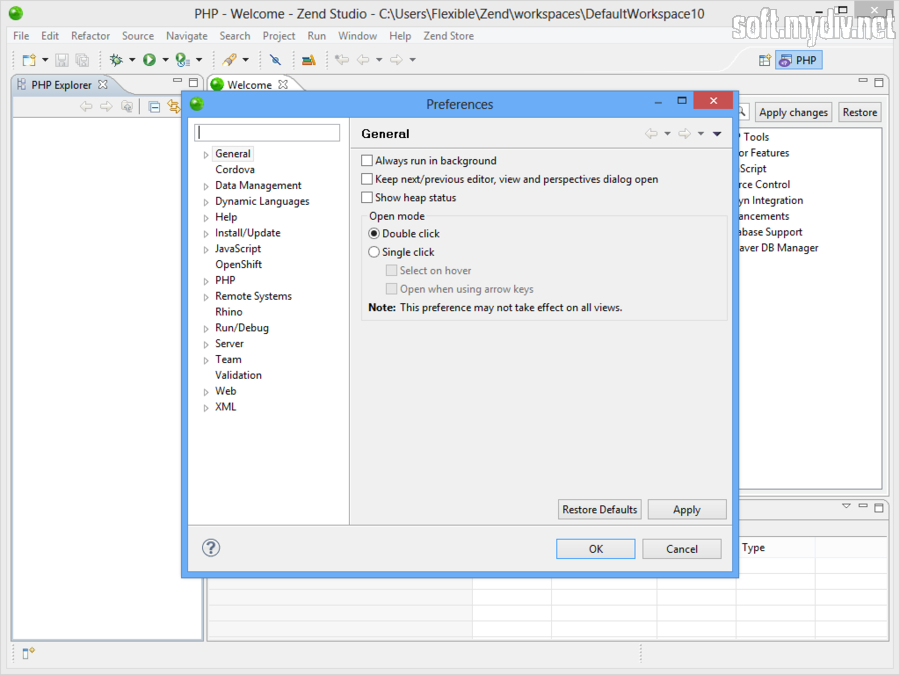
Task: Enable Always run in background
Action: (x=367, y=160)
